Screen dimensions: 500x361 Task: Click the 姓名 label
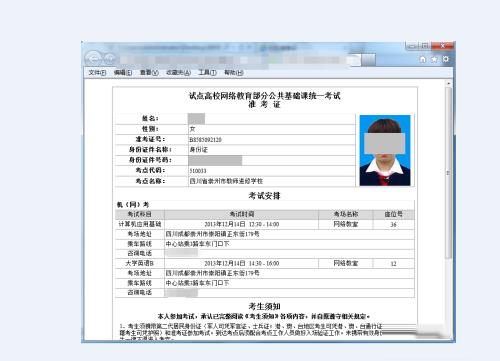pyautogui.click(x=150, y=118)
